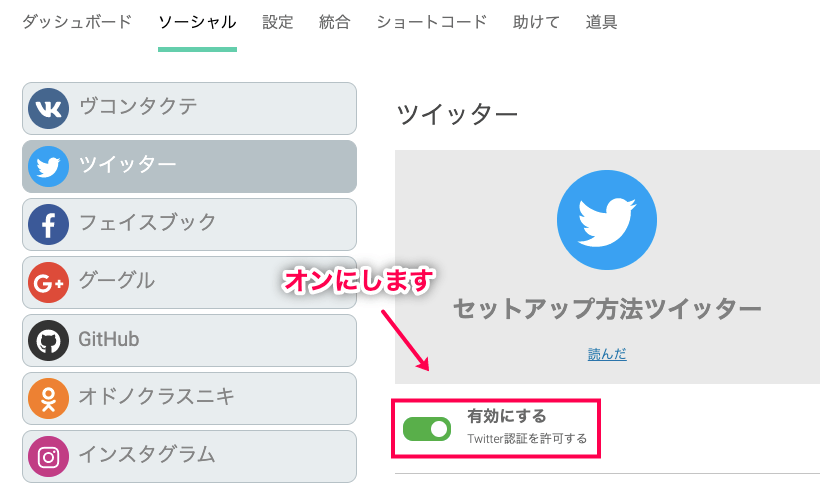
Task: Select the フェイスブック provider button
Action: point(189,224)
